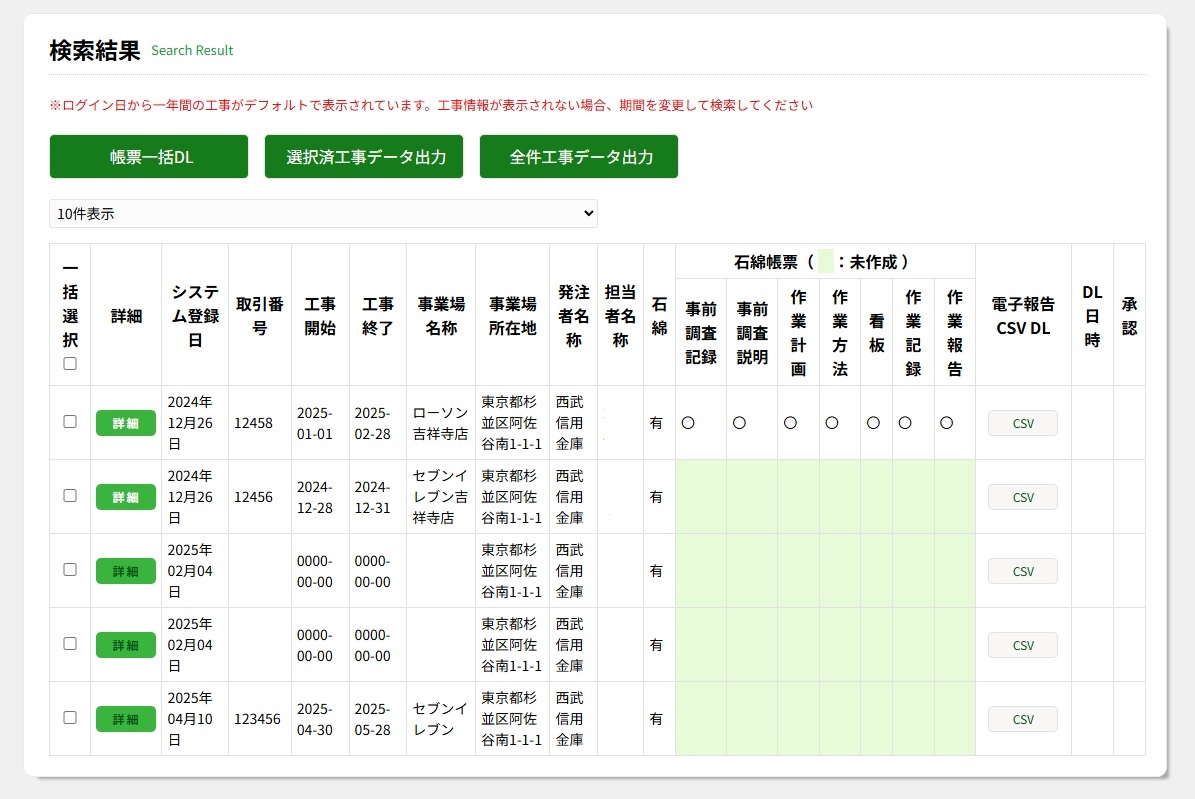Click the 担当者名称 column header
Viewport: 1195px width, 799px height.
620,316
